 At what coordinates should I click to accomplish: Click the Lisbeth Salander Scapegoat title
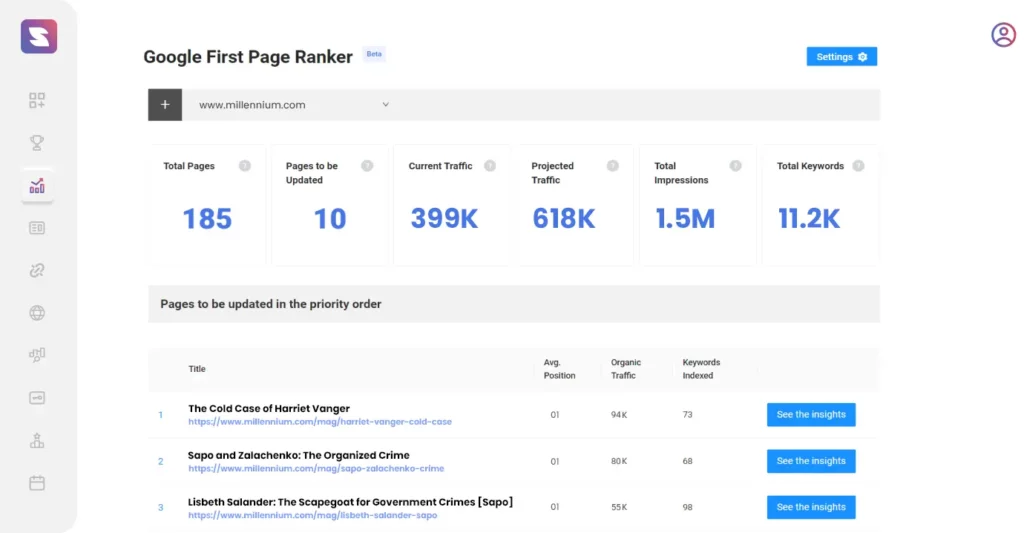351,502
